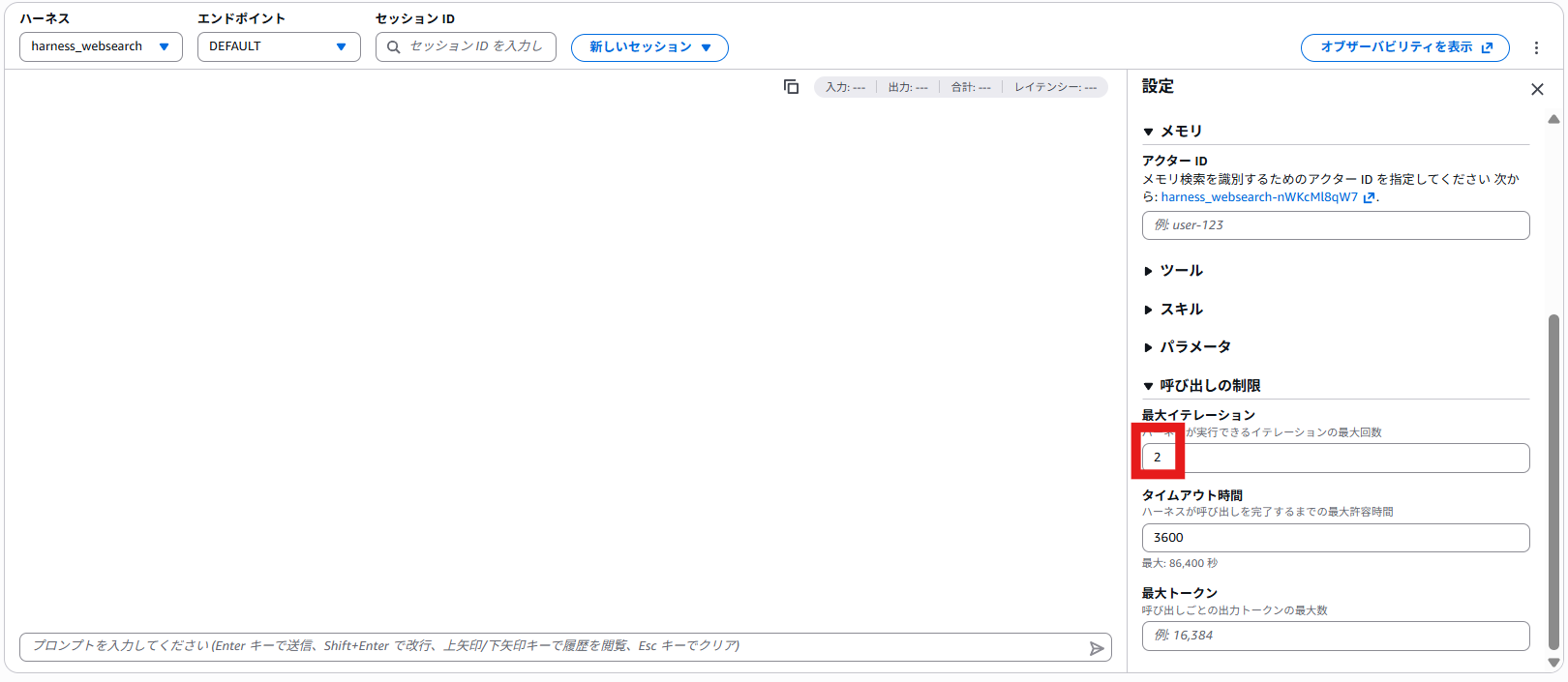Click the scrollbar up arrow in settings
Viewport: 1568px width, 682px height.
coord(1553,119)
